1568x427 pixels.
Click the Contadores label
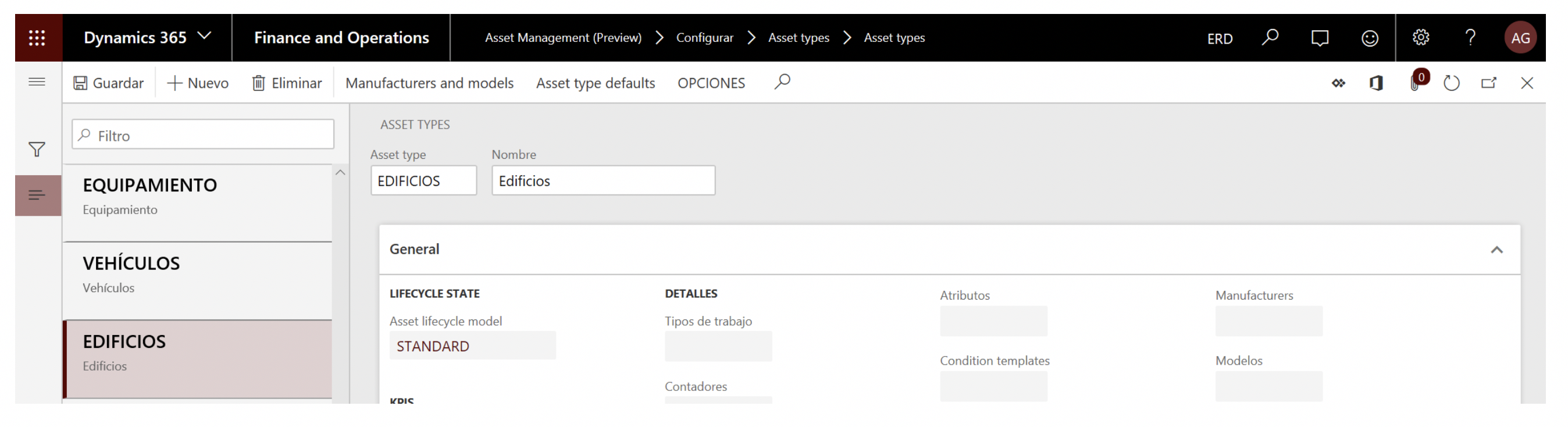[696, 386]
